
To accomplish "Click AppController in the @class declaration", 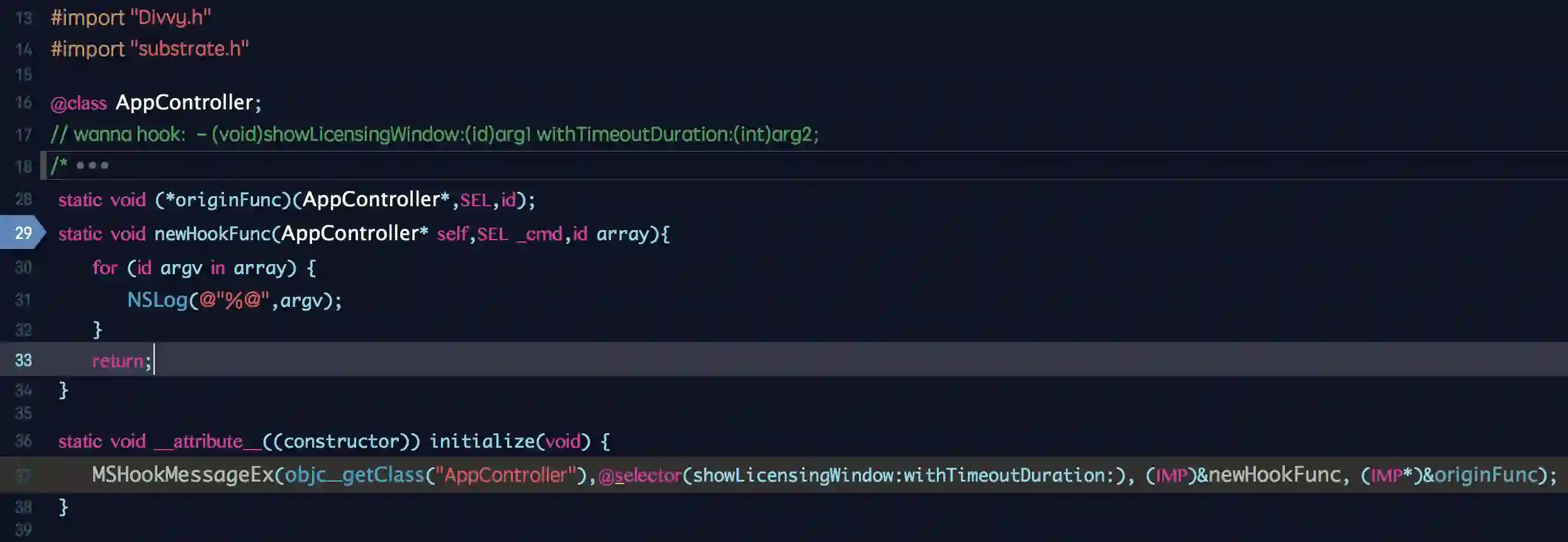I will coord(184,102).
